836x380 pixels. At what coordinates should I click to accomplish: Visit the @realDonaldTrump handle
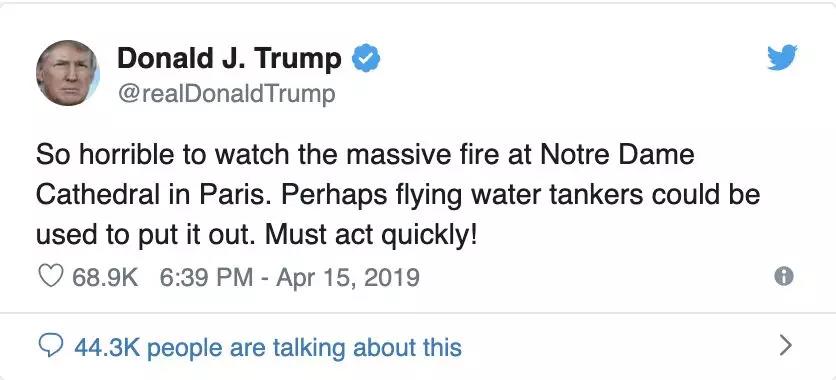tap(226, 94)
